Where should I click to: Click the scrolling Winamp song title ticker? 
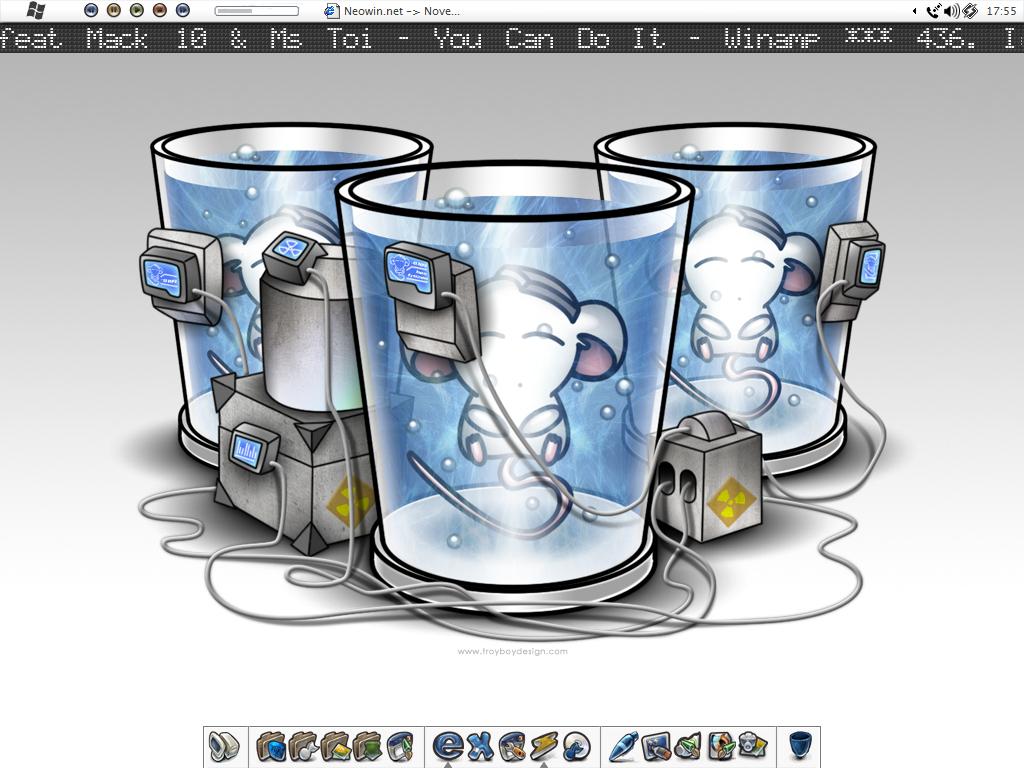pyautogui.click(x=512, y=38)
